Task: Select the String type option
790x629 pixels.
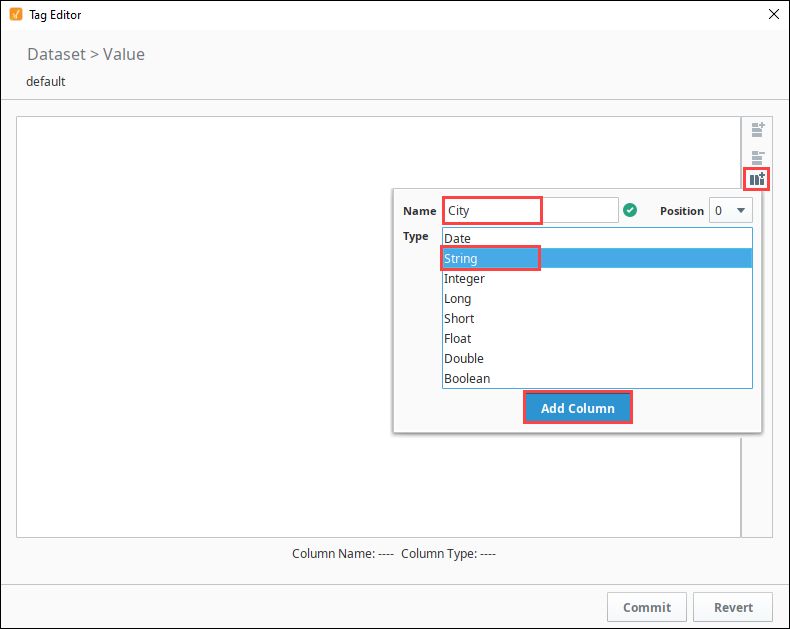Action: click(x=597, y=258)
